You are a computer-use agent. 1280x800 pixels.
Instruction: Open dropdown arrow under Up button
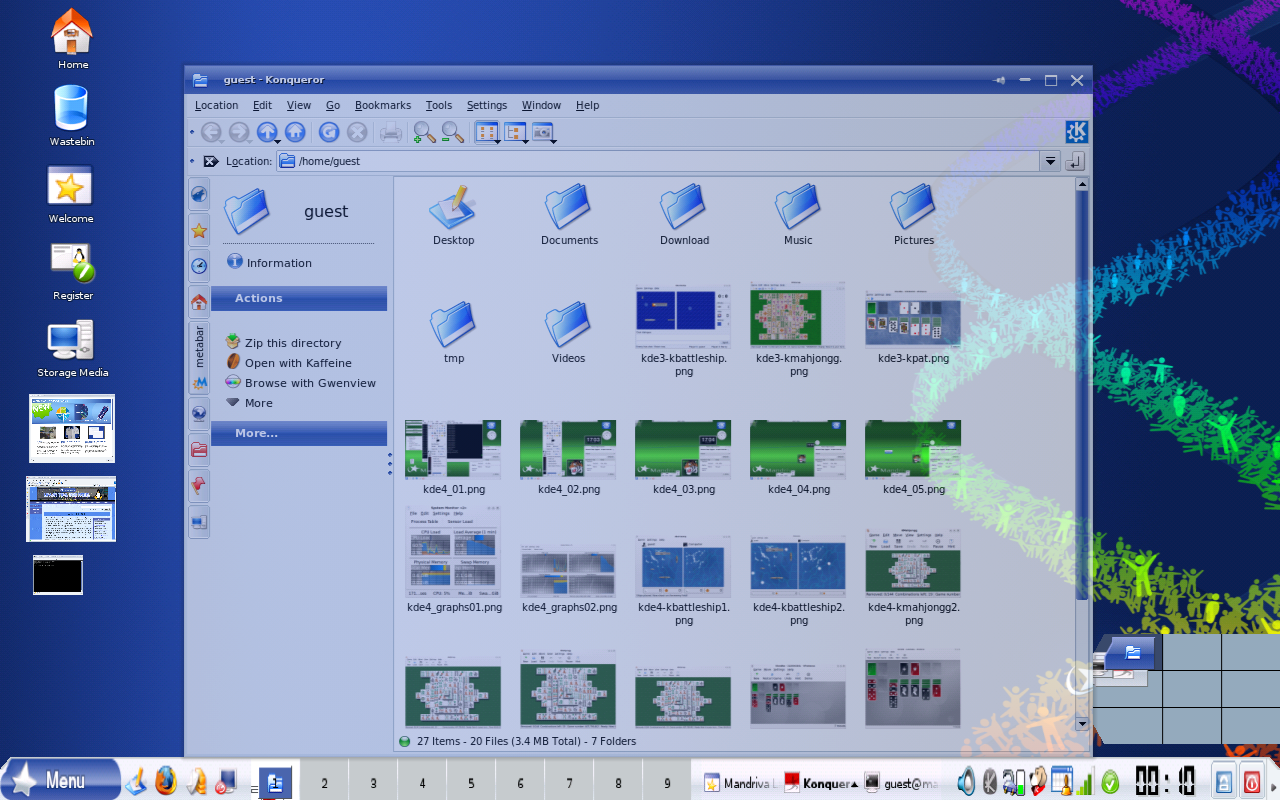276,142
